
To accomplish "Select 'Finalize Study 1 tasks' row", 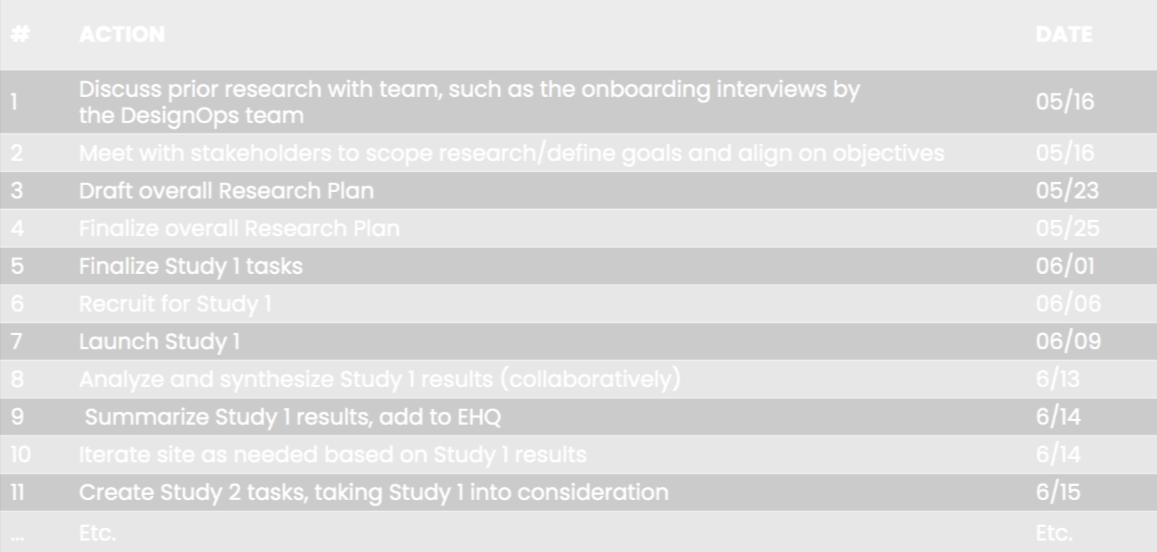I will coord(190,266).
